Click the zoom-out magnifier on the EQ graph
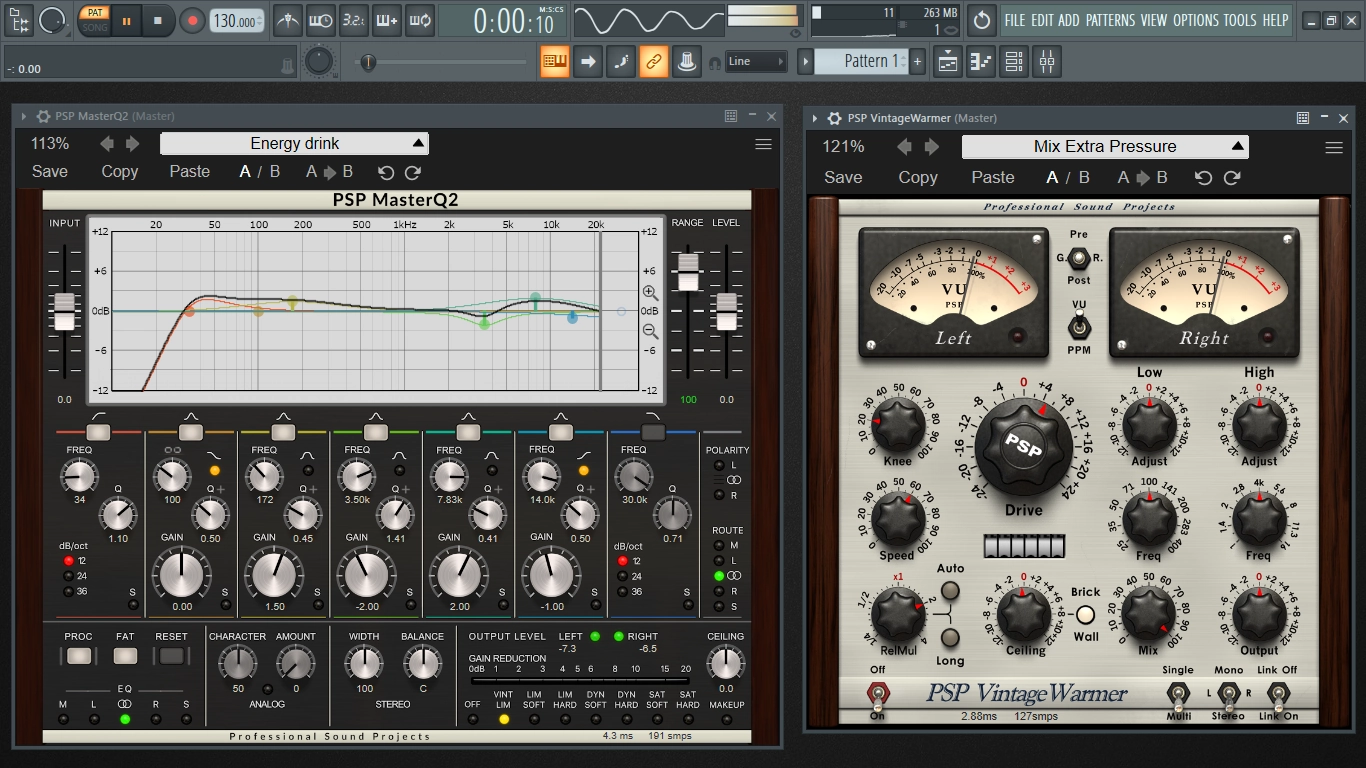 pyautogui.click(x=650, y=331)
